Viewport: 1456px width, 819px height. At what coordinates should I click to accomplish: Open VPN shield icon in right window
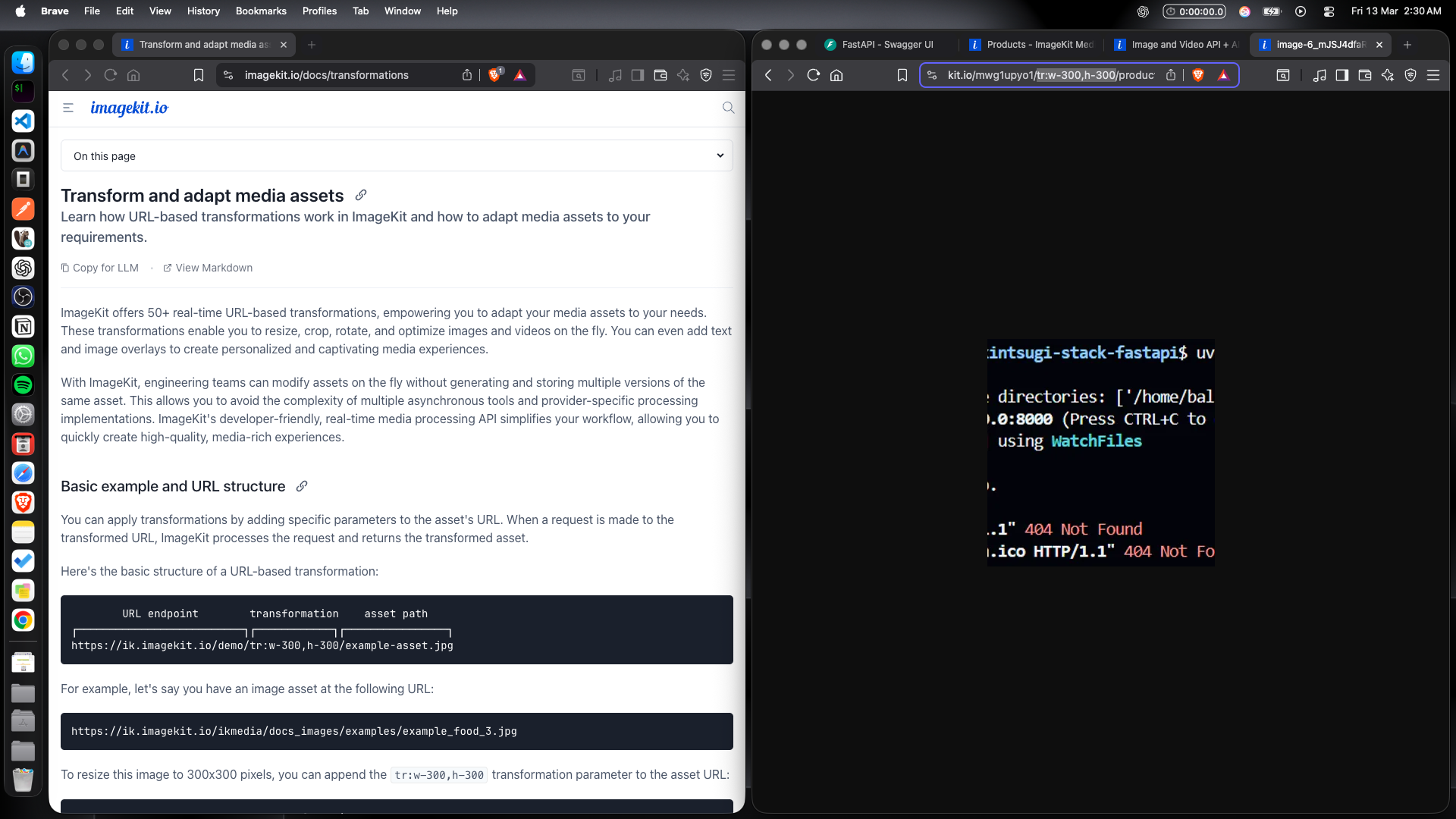pyautogui.click(x=1410, y=75)
